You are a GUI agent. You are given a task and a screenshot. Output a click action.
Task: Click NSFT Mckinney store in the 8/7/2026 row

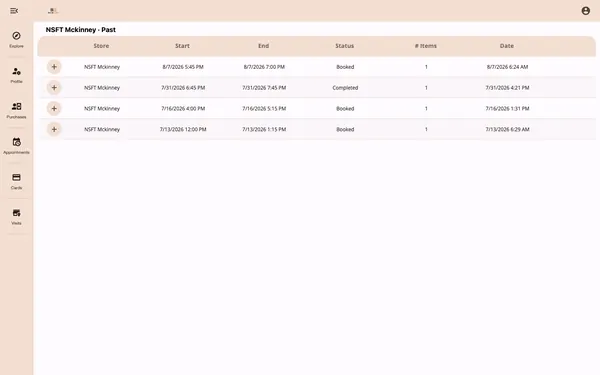(102, 67)
